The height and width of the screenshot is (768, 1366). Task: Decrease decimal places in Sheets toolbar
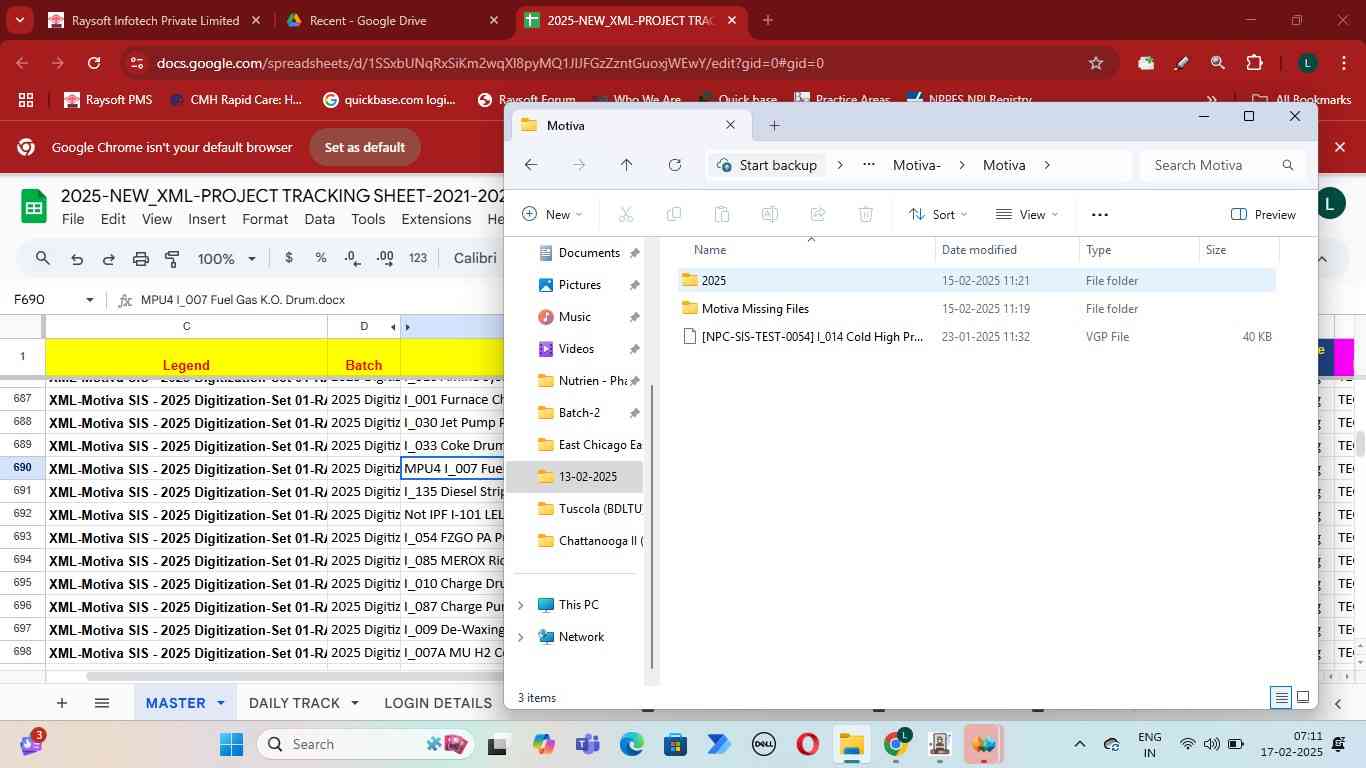click(x=352, y=258)
